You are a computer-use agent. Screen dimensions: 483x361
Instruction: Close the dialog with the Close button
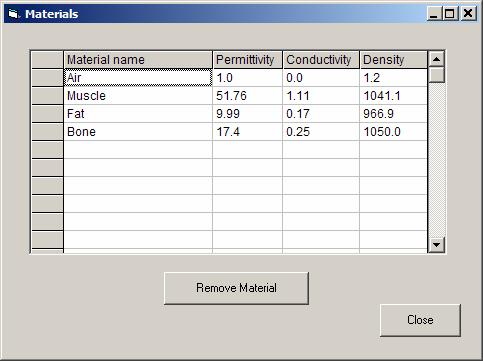click(420, 320)
